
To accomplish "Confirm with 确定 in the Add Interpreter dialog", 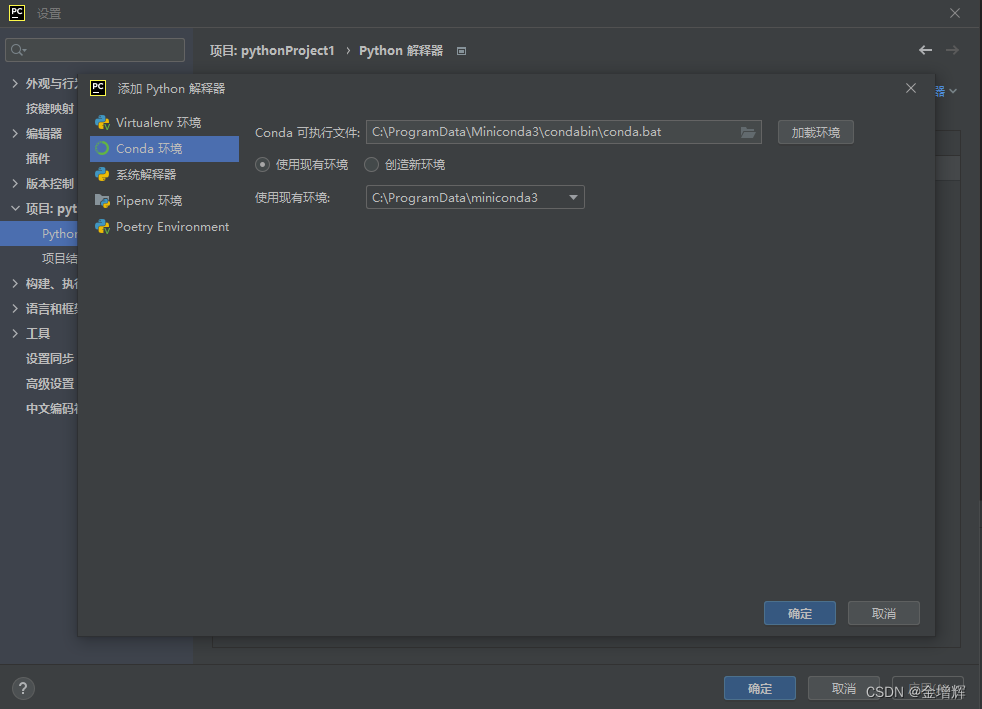I will 800,613.
